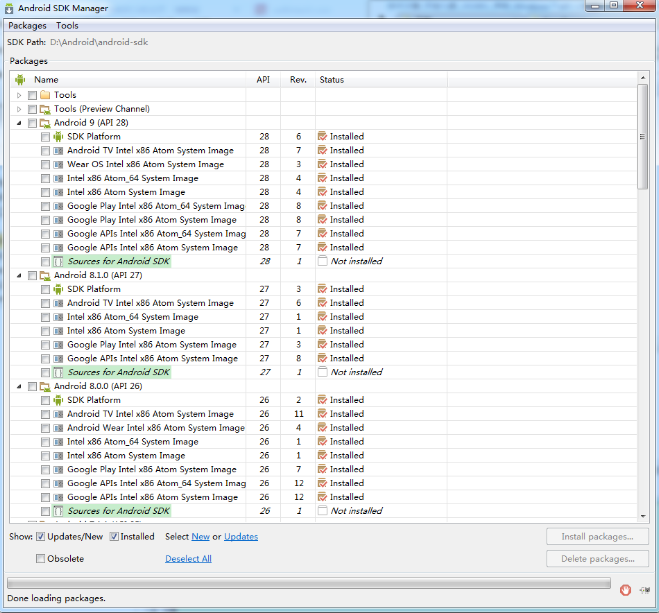Click Android 8.0.0 (API 26) folder icon
Viewport: 659px width, 613px height.
45,387
